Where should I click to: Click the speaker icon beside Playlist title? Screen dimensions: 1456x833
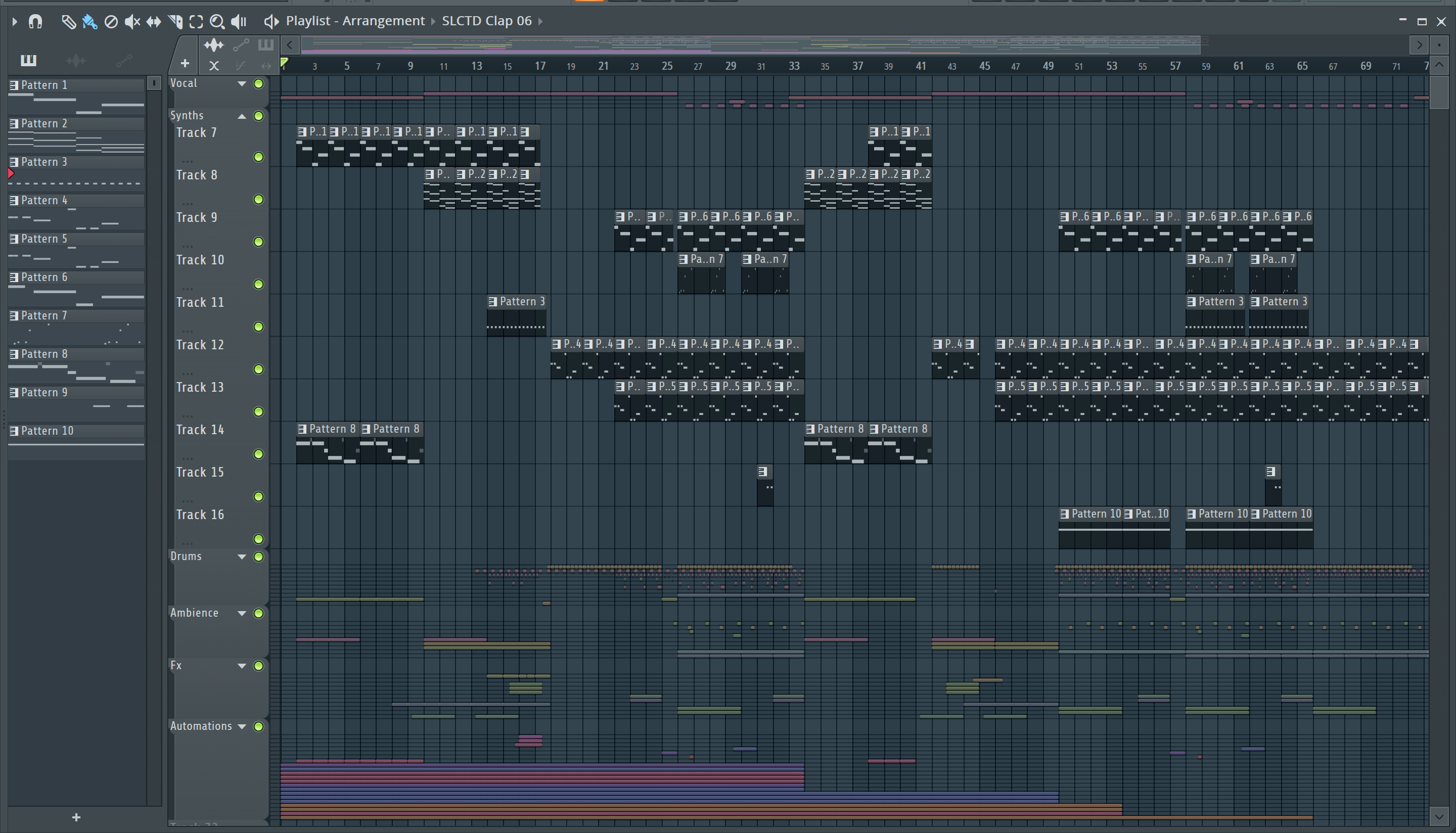tap(271, 22)
